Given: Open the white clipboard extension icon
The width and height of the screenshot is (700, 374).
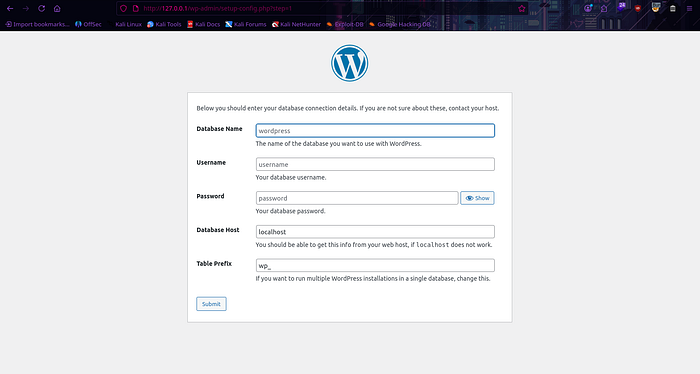Looking at the screenshot, I should (x=673, y=8).
